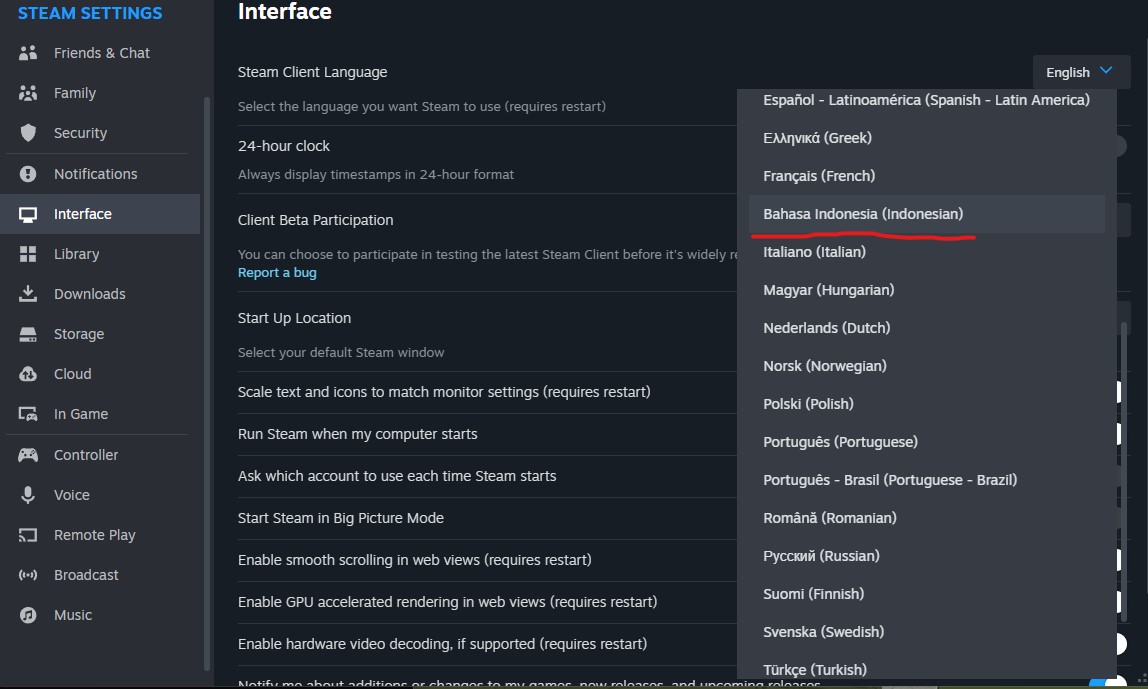
Task: Select Bahasa Indonesia (Indonesian) from list
Action: pos(863,214)
